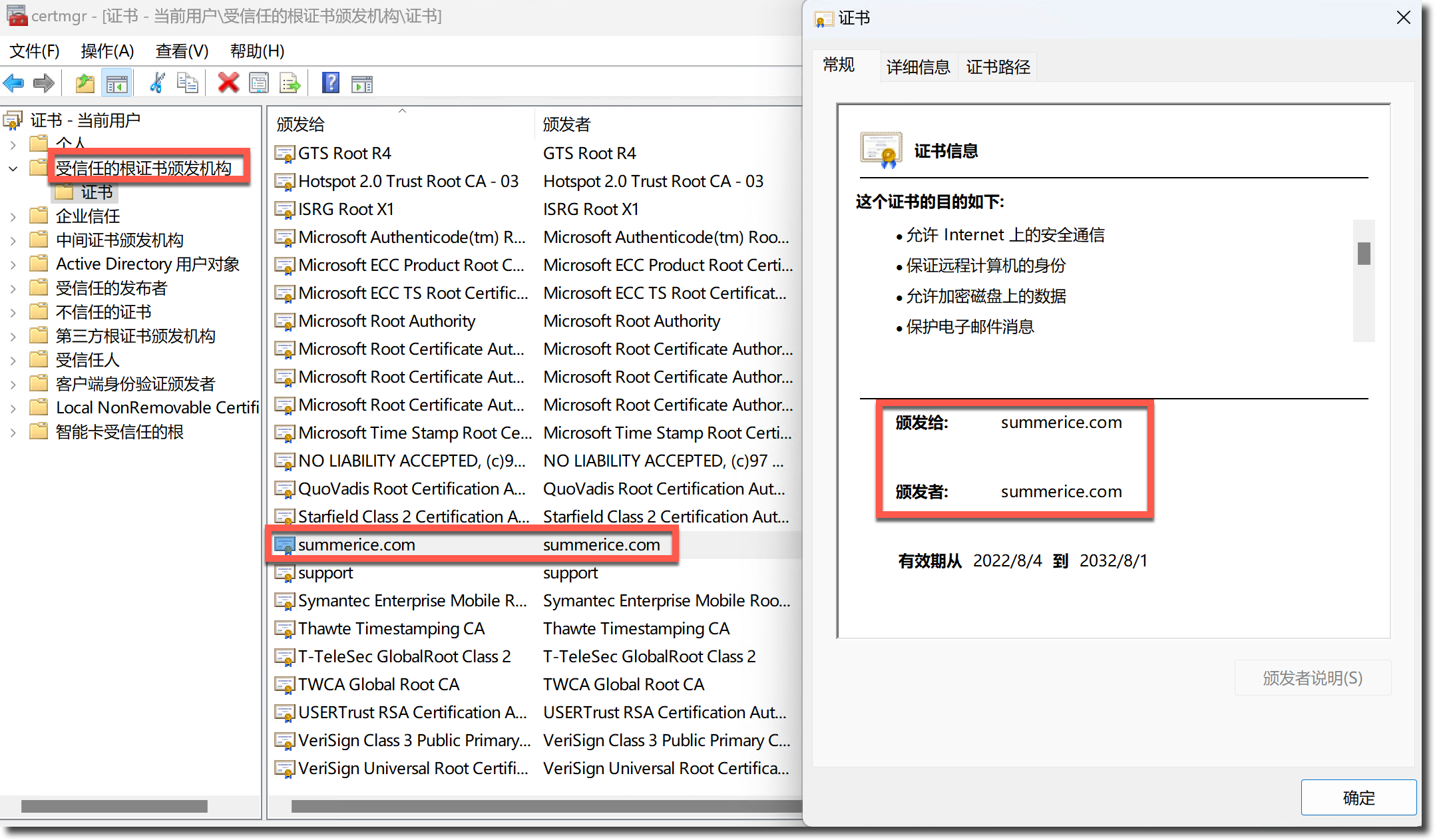Viewport: 1435px width, 840px height.
Task: Click the certificate purposes list scrollbar thumb
Action: 1364,254
